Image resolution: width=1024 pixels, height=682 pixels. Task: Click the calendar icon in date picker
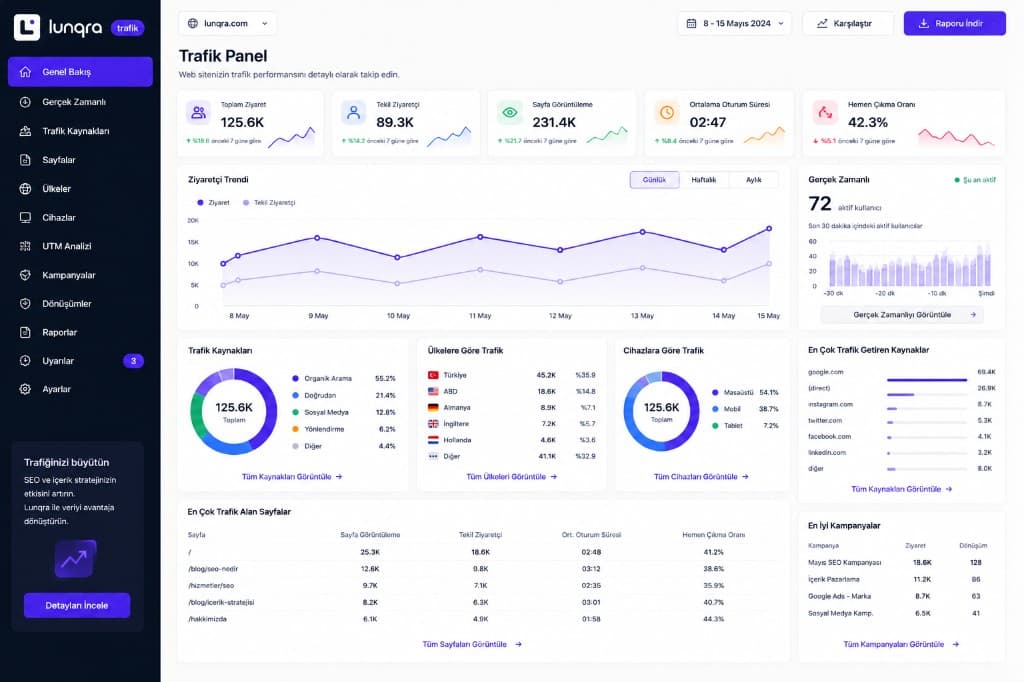coord(691,24)
